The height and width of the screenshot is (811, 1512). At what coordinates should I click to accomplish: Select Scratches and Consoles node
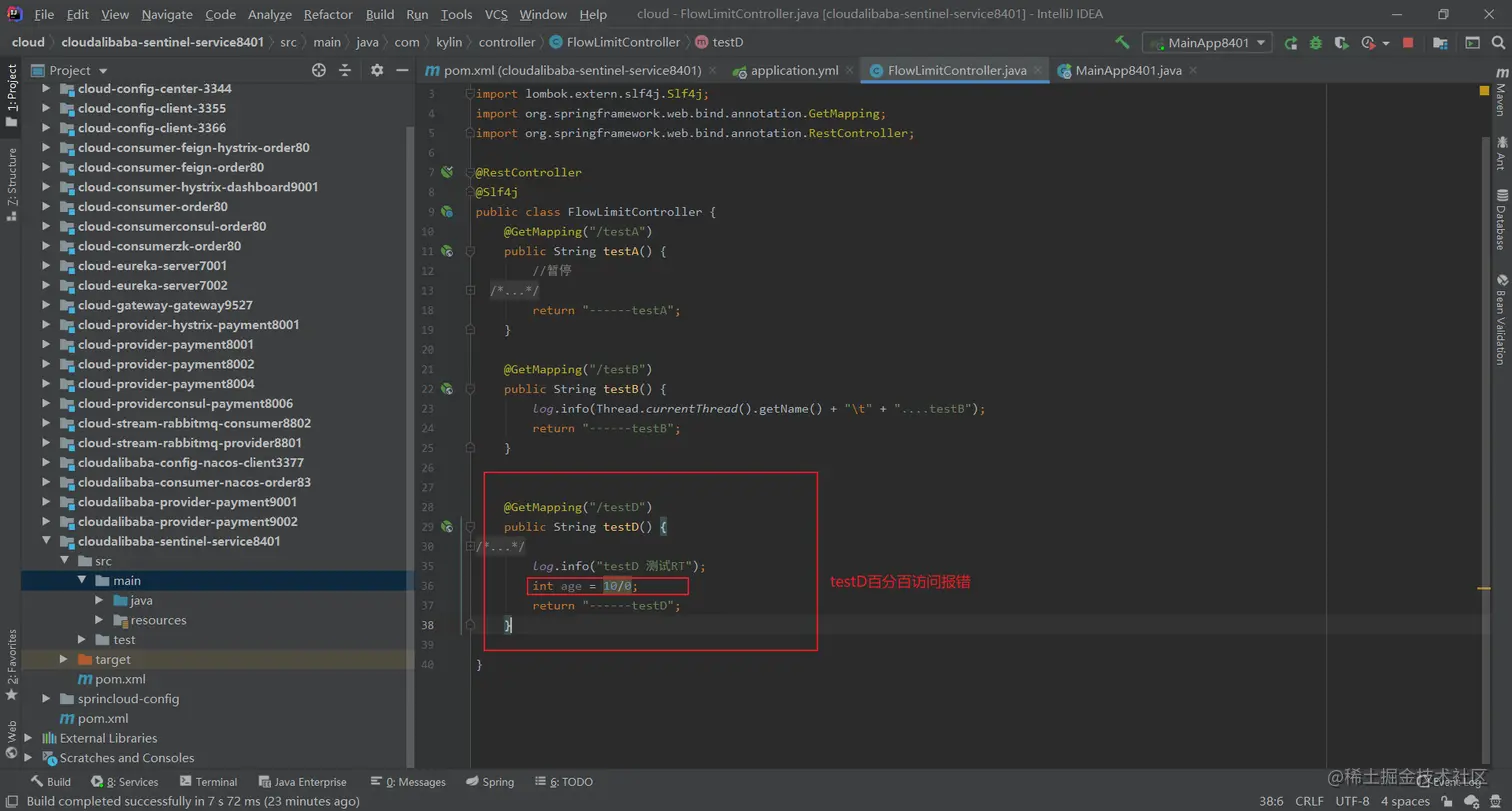[127, 758]
